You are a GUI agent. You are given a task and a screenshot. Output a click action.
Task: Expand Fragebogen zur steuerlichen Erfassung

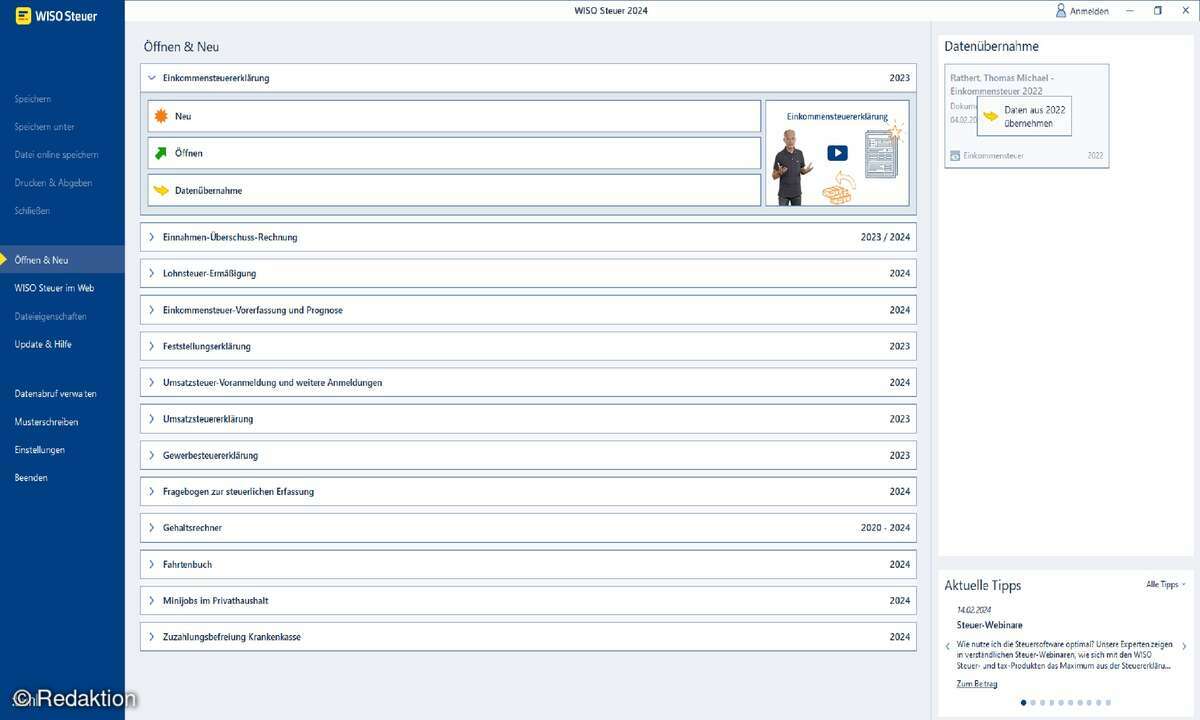tap(152, 491)
